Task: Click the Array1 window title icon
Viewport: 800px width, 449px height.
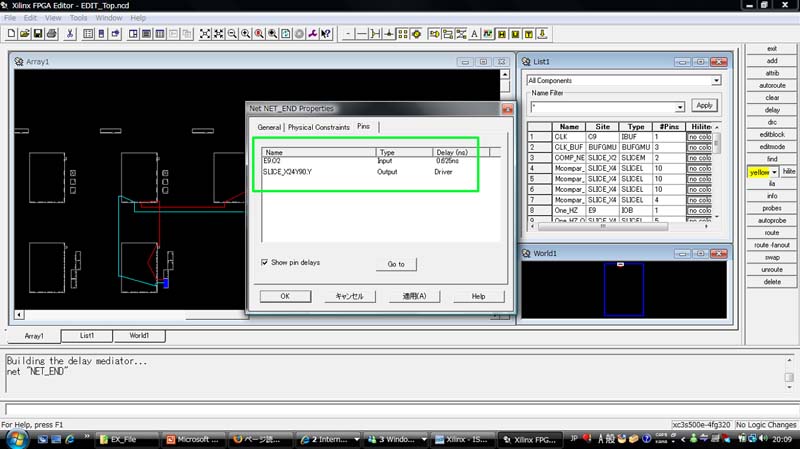Action: 19,62
